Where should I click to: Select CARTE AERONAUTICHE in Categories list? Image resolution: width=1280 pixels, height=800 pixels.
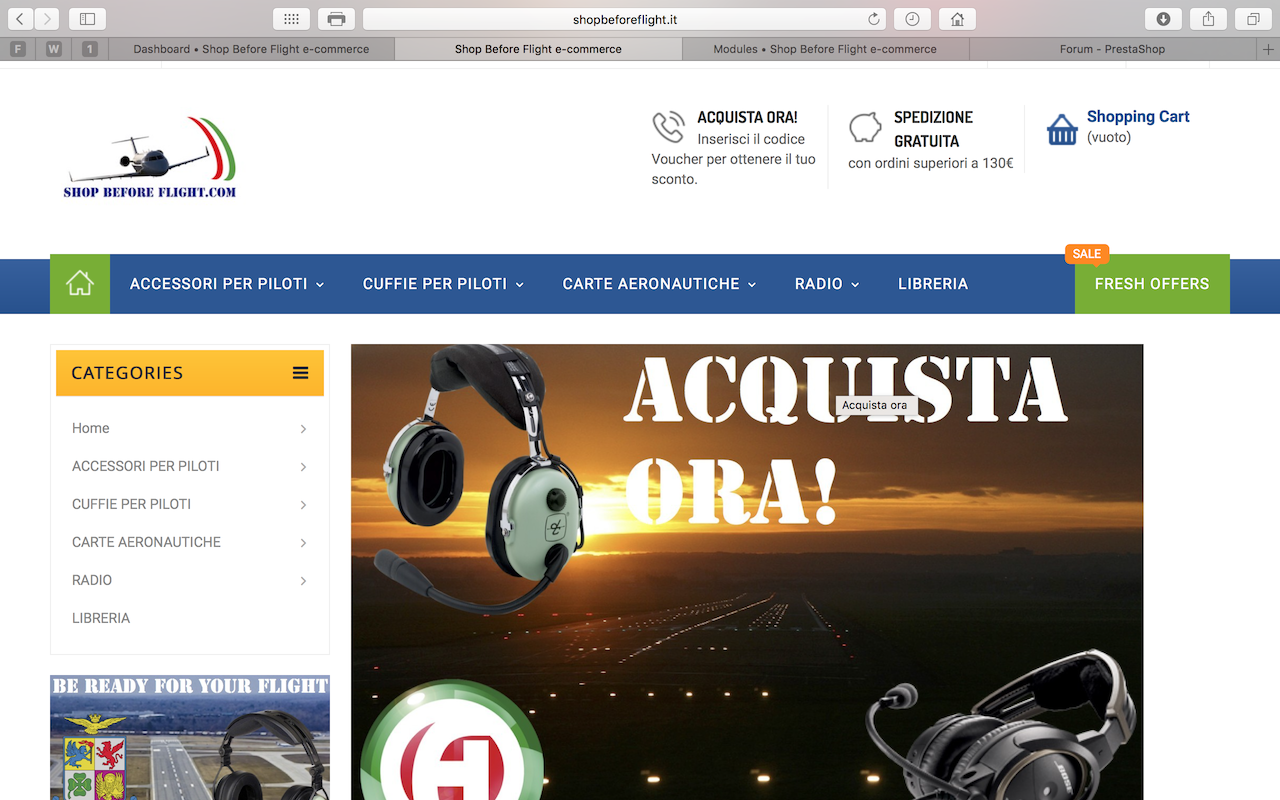pos(147,542)
